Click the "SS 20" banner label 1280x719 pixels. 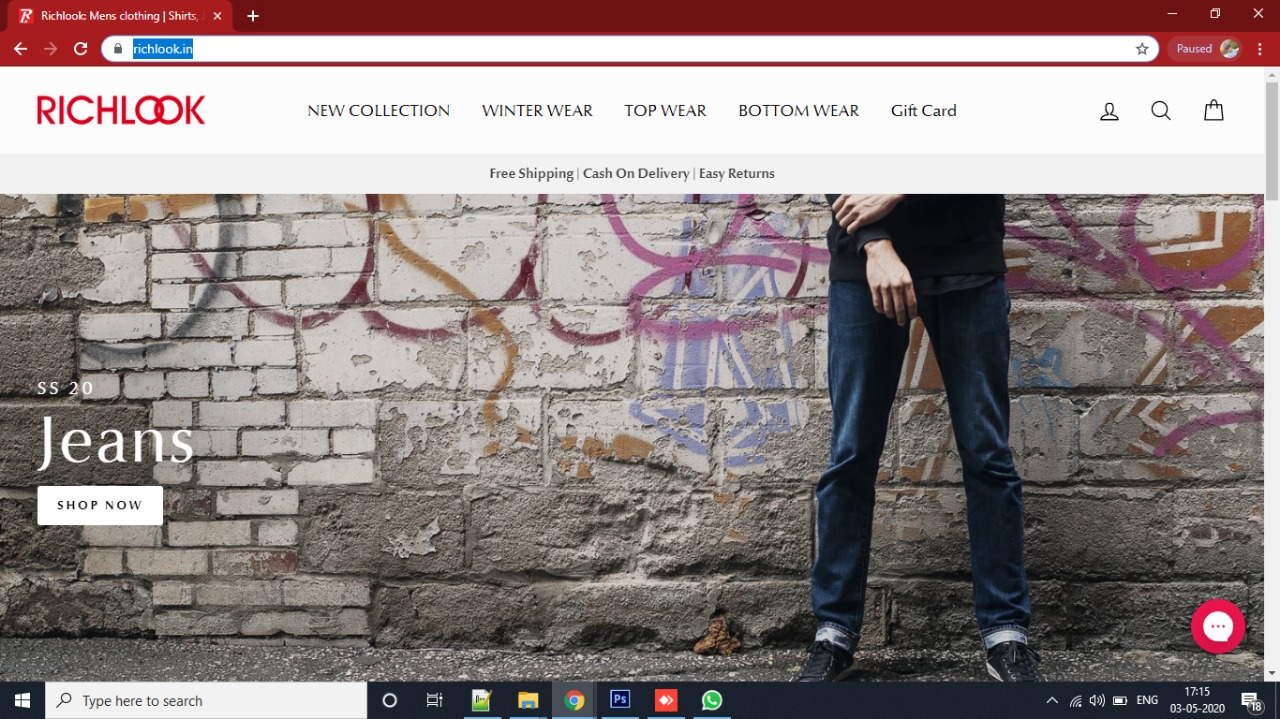(x=66, y=388)
